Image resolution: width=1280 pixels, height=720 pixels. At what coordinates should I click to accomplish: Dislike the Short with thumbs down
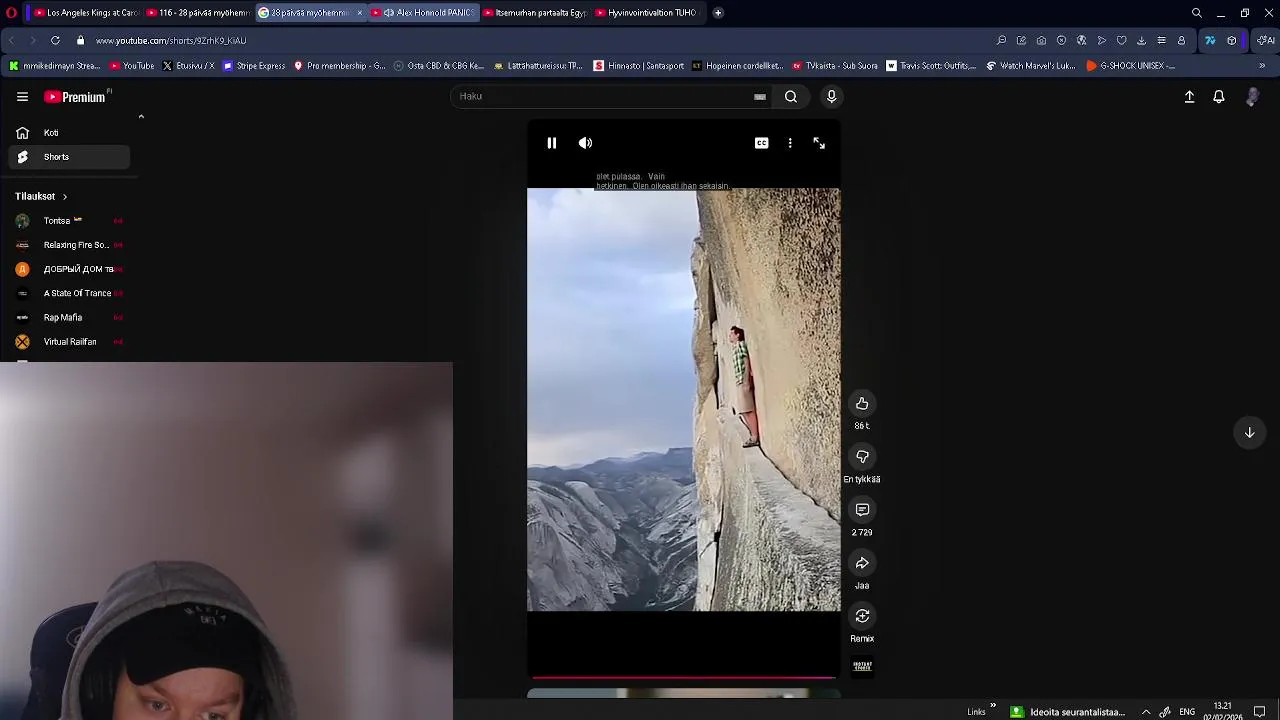pyautogui.click(x=862, y=456)
